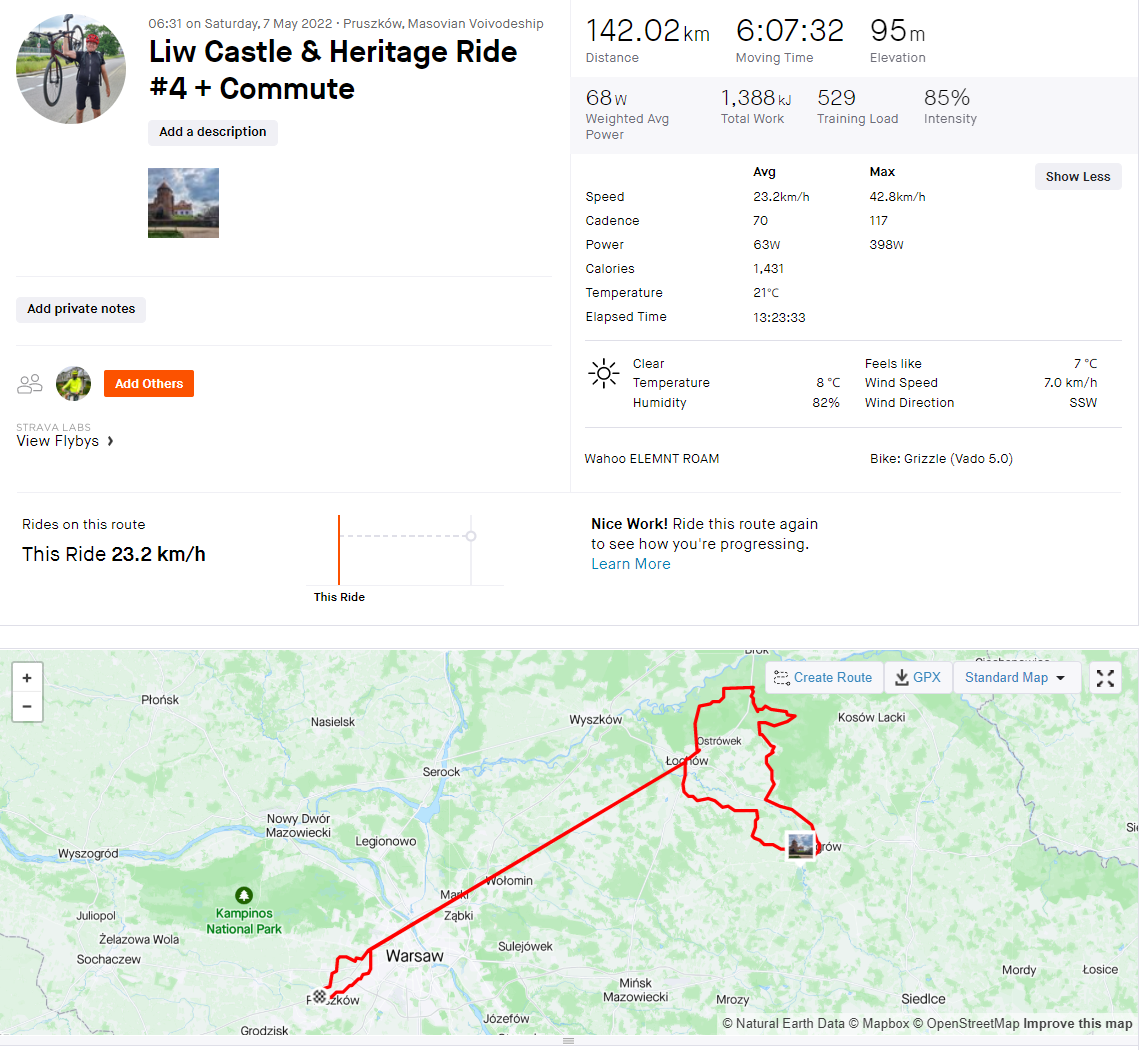The width and height of the screenshot is (1144, 1050).
Task: Click the finish flag marker on the map
Action: (x=319, y=996)
